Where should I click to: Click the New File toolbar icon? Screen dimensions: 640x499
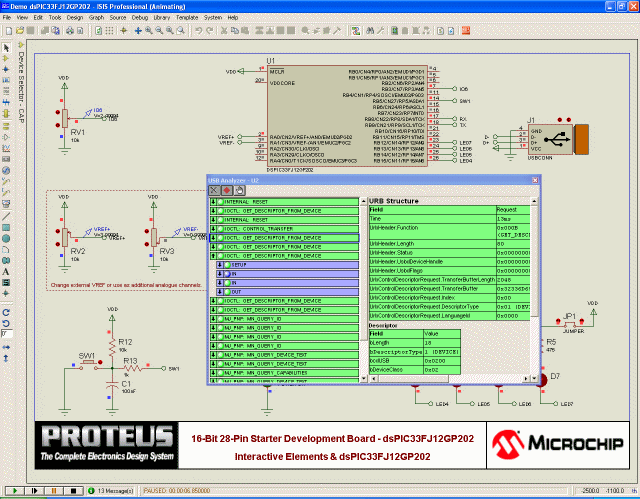coord(7,31)
